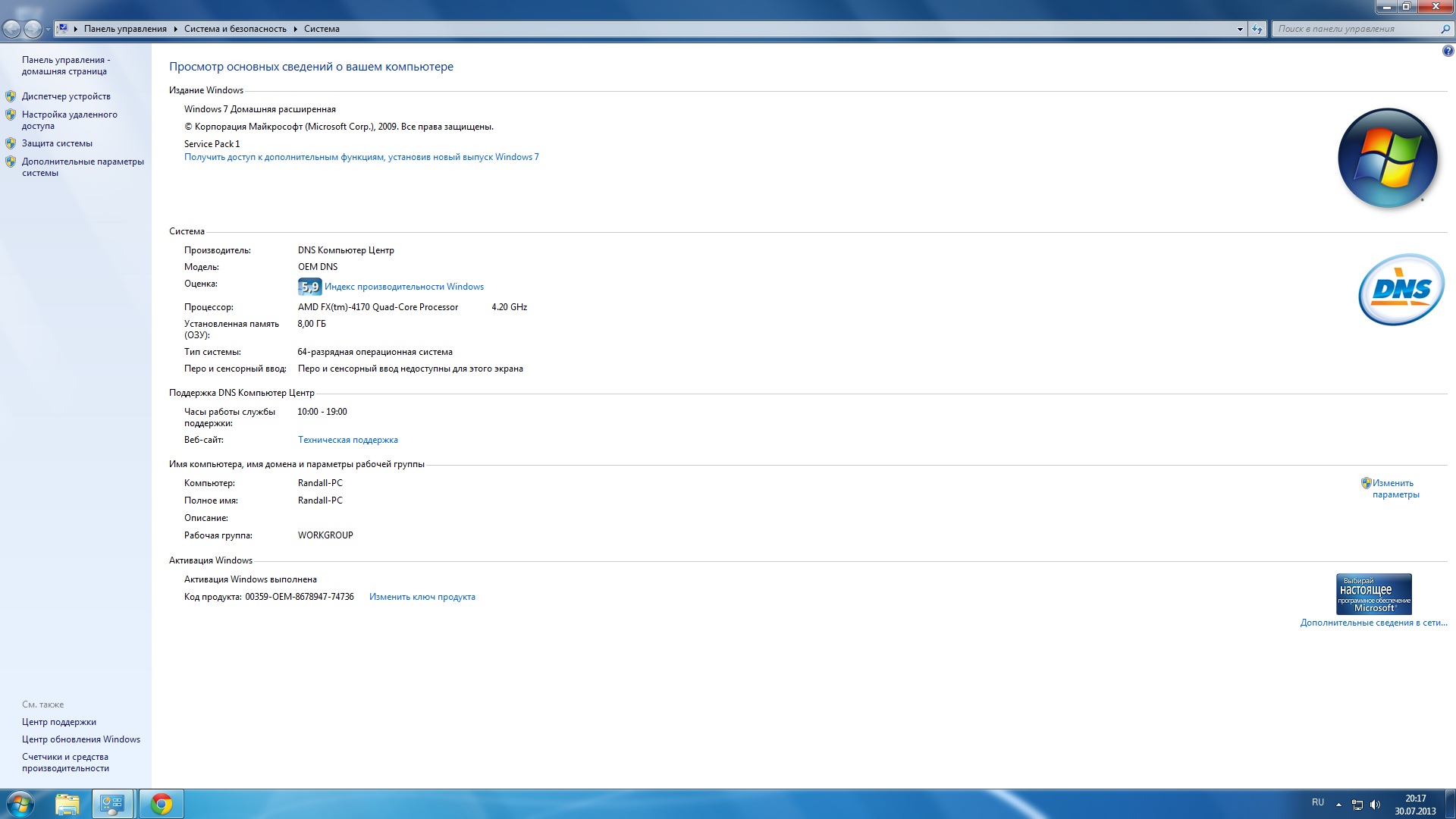
Task: Open Защита системы in the sidebar
Action: click(57, 143)
